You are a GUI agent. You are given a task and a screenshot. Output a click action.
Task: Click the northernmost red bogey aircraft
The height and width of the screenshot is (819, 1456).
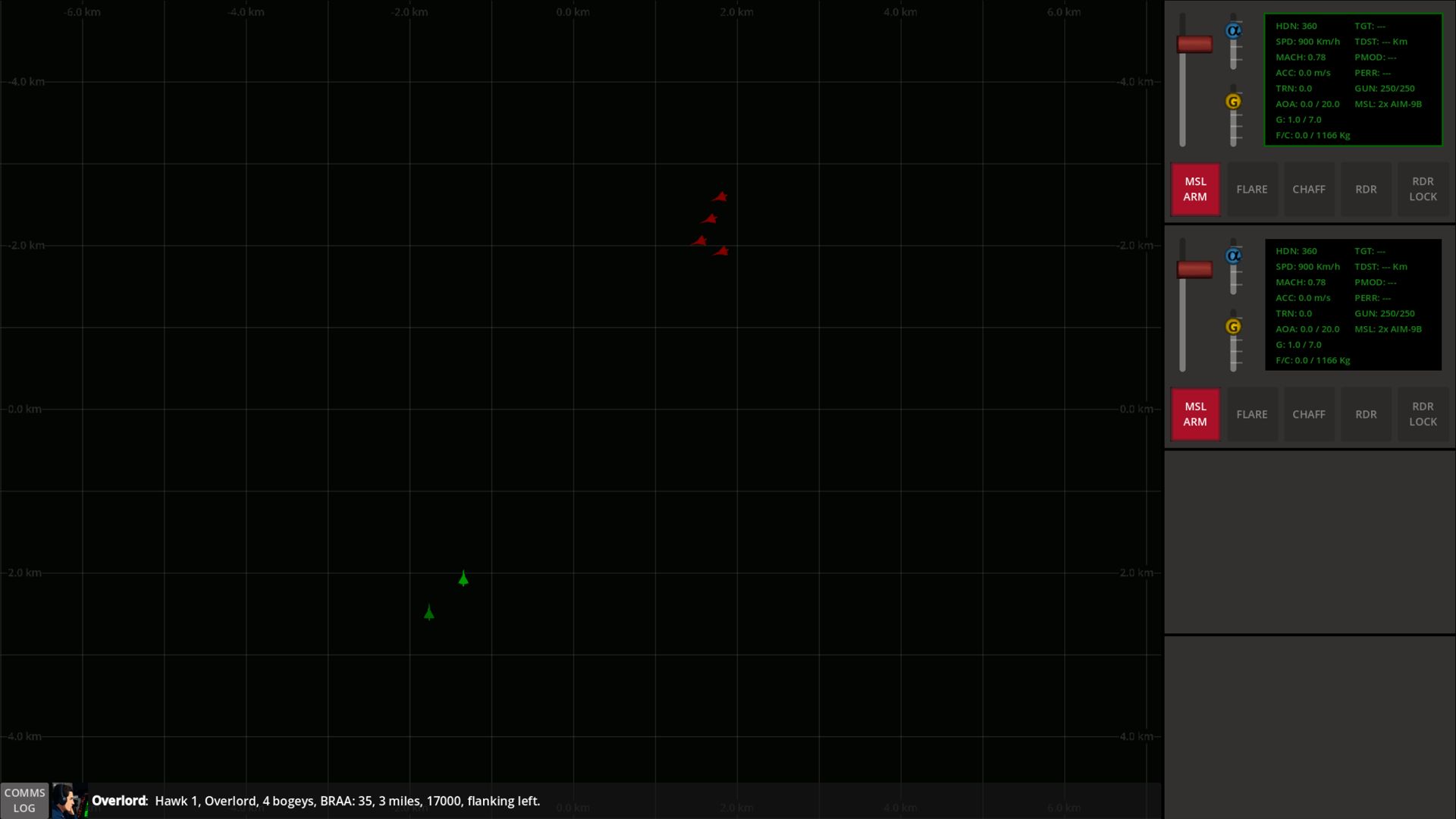(720, 197)
